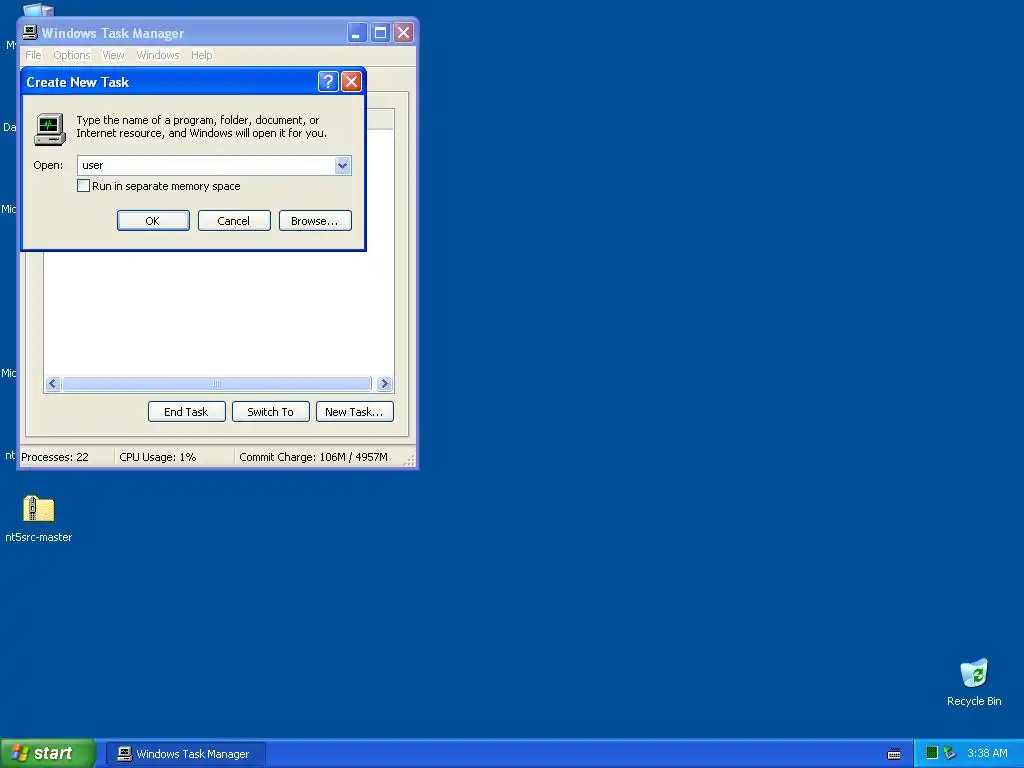Viewport: 1024px width, 768px height.
Task: Open the File menu in Task Manager
Action: pos(33,55)
